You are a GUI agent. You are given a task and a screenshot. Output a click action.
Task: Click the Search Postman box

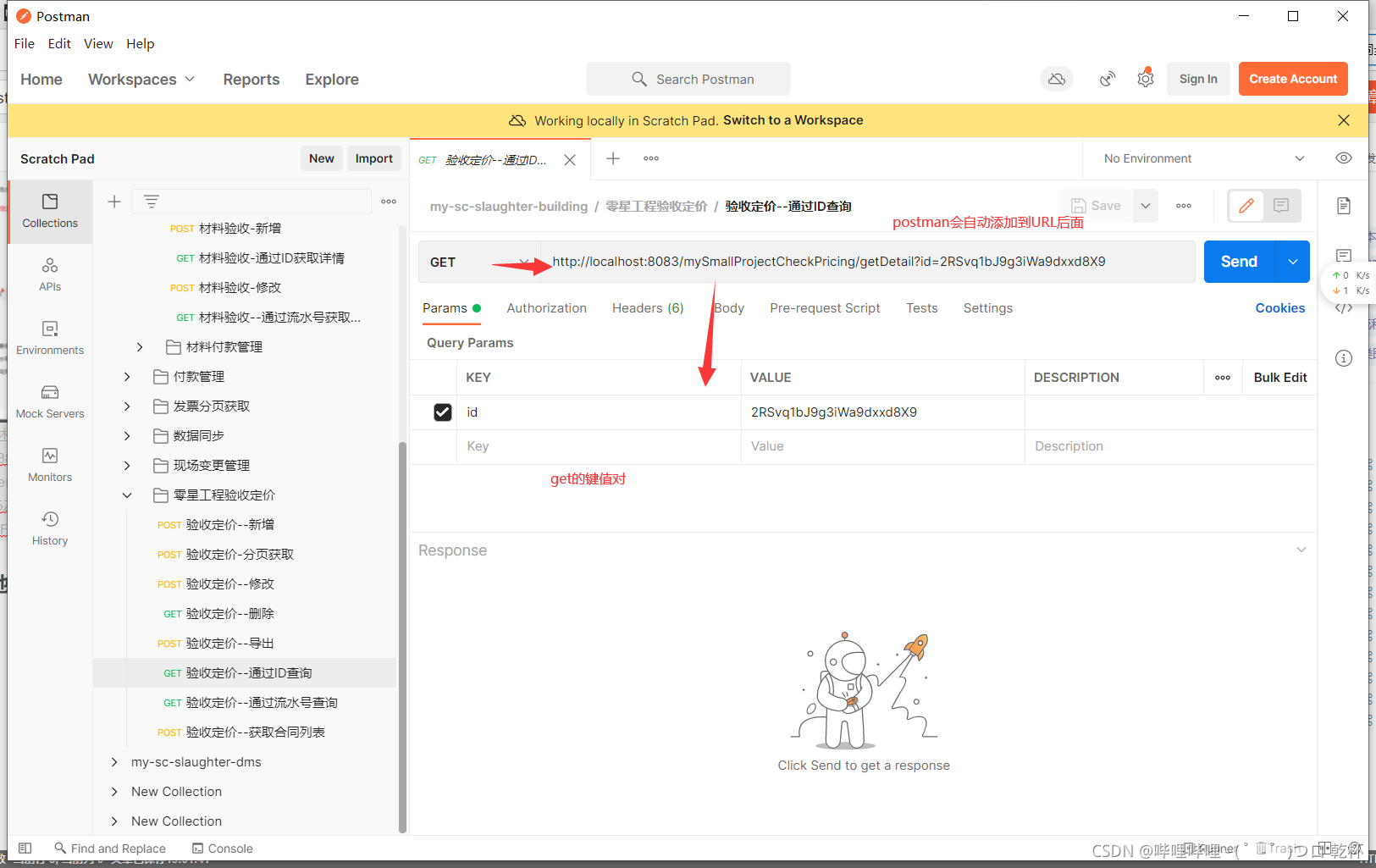[688, 79]
